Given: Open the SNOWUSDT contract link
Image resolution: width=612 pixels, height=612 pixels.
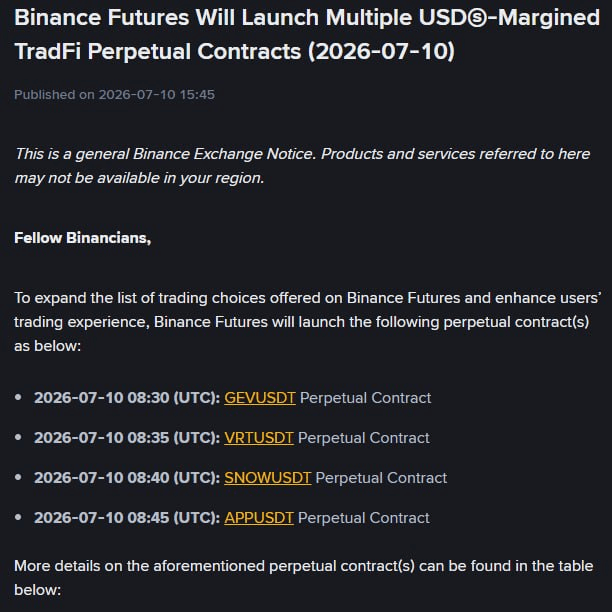Looking at the screenshot, I should (267, 478).
